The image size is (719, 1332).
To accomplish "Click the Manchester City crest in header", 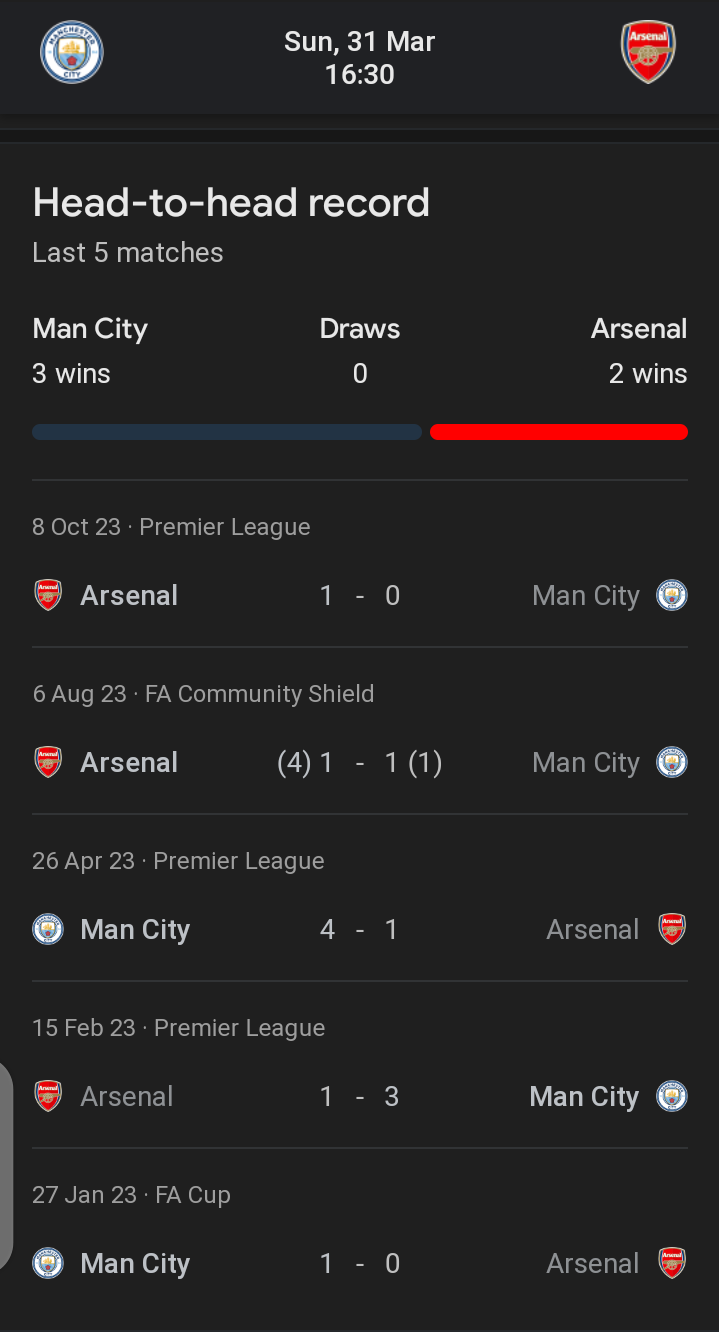I will click(x=72, y=52).
